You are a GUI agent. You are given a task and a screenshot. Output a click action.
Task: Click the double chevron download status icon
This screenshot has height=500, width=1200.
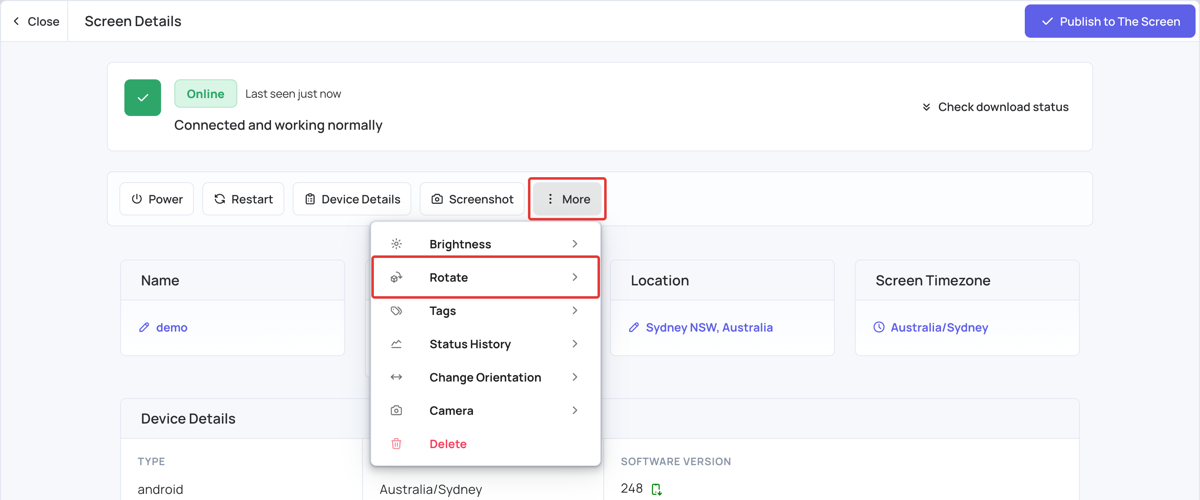[927, 107]
